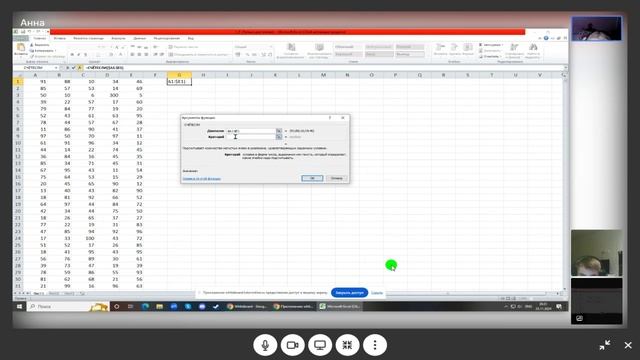The image size is (640, 360).
Task: Click the blue stop sharing button
Action: (x=349, y=293)
